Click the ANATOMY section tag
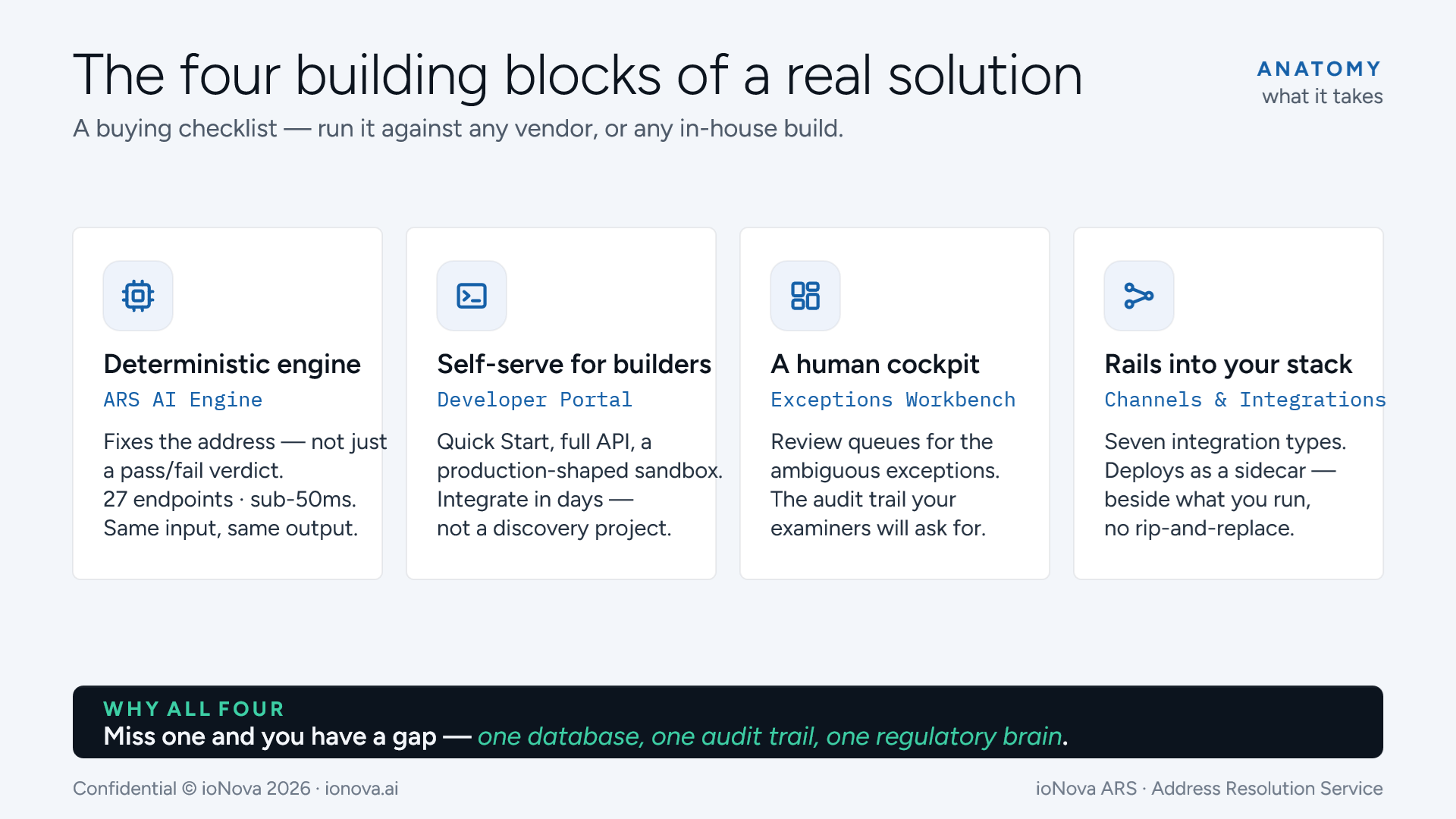1456x819 pixels. pos(1319,69)
